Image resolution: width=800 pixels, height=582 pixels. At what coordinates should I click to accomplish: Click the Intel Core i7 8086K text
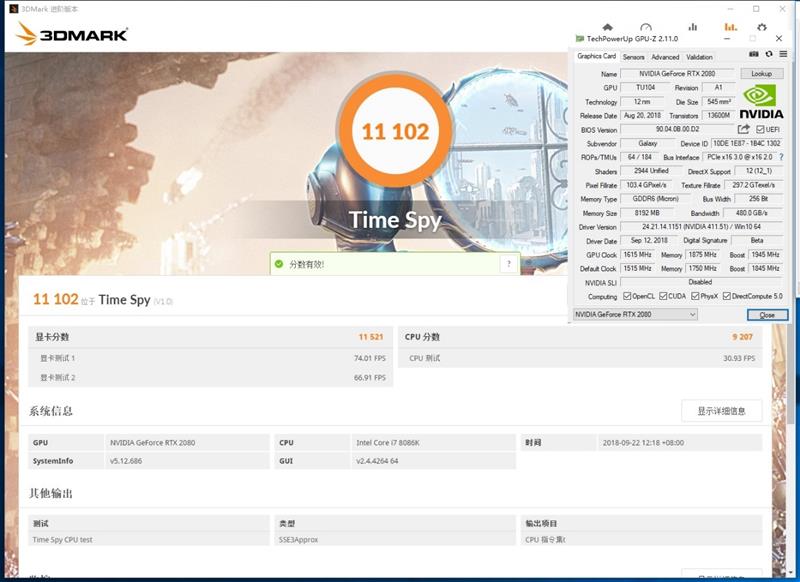(x=388, y=443)
